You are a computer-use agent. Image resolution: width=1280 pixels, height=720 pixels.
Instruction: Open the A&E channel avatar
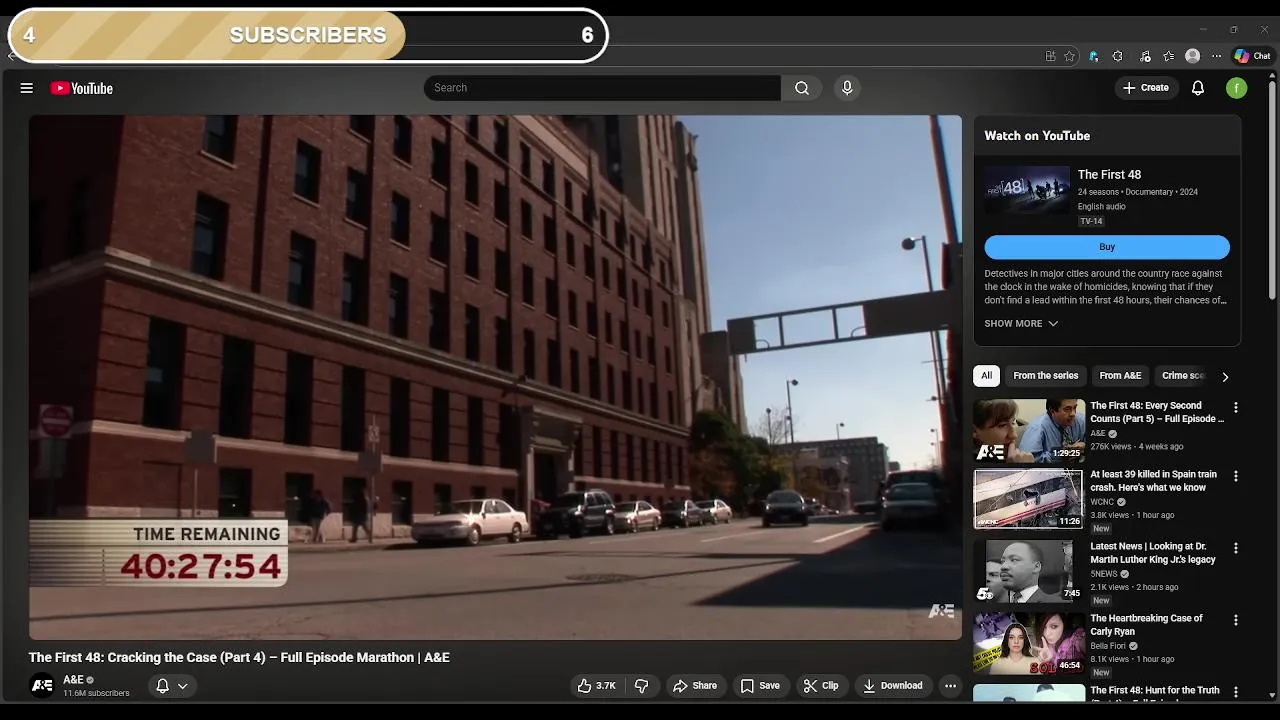click(42, 686)
